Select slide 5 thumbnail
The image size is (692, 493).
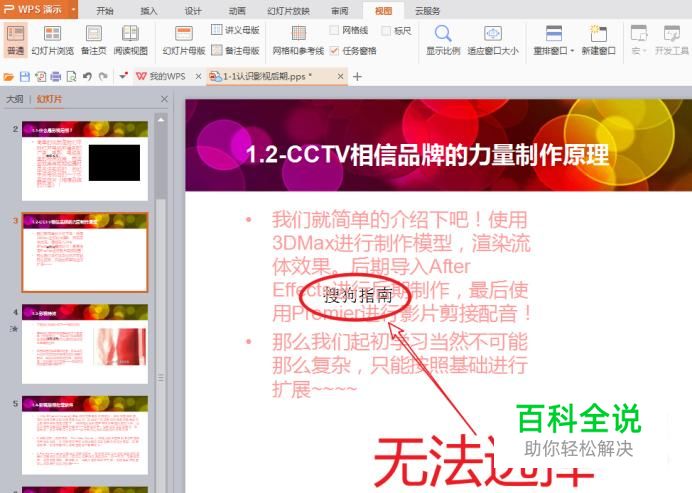85,435
